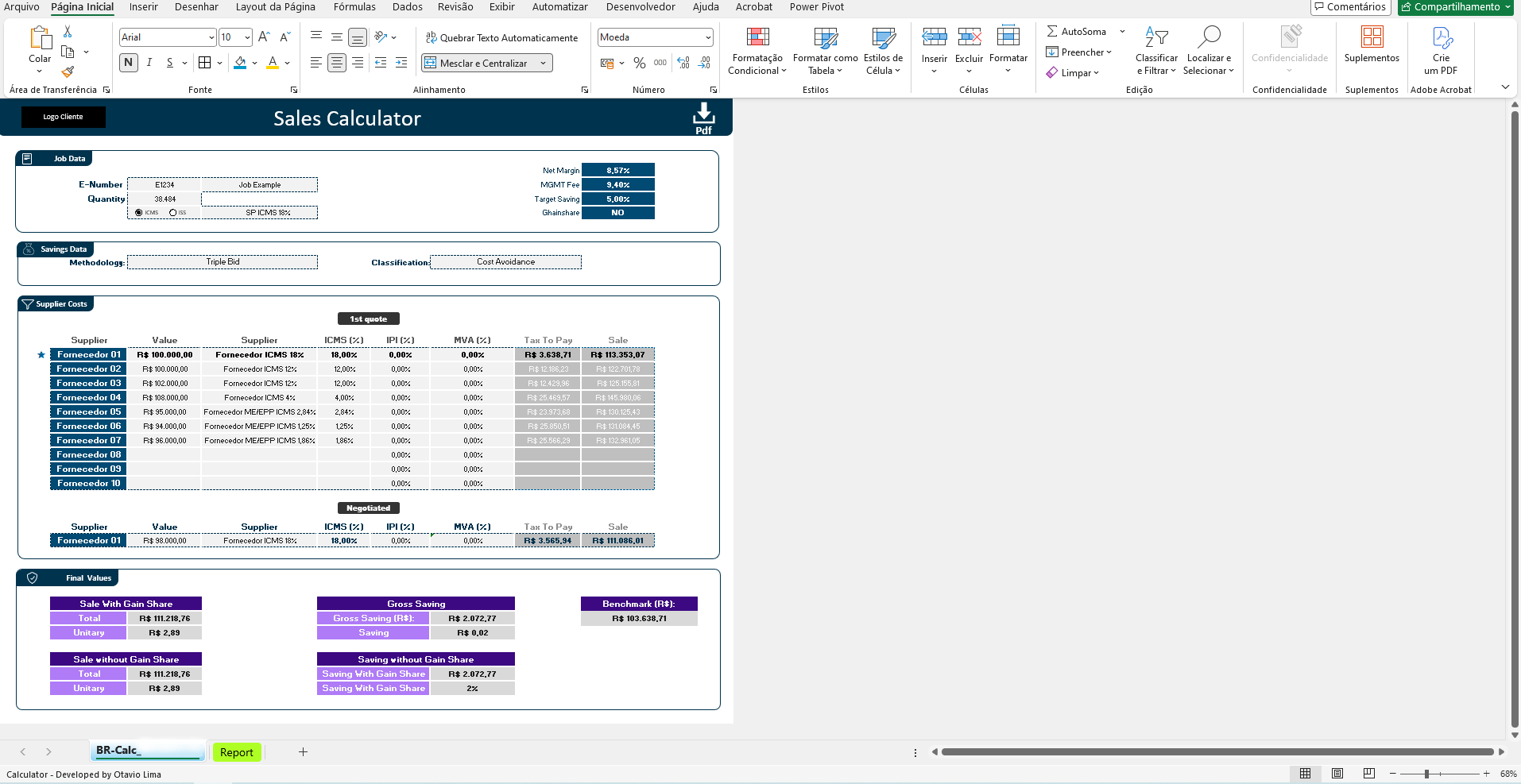Viewport: 1521px width, 784px height.
Task: Click the Decrease Font Size icon
Action: pyautogui.click(x=285, y=37)
